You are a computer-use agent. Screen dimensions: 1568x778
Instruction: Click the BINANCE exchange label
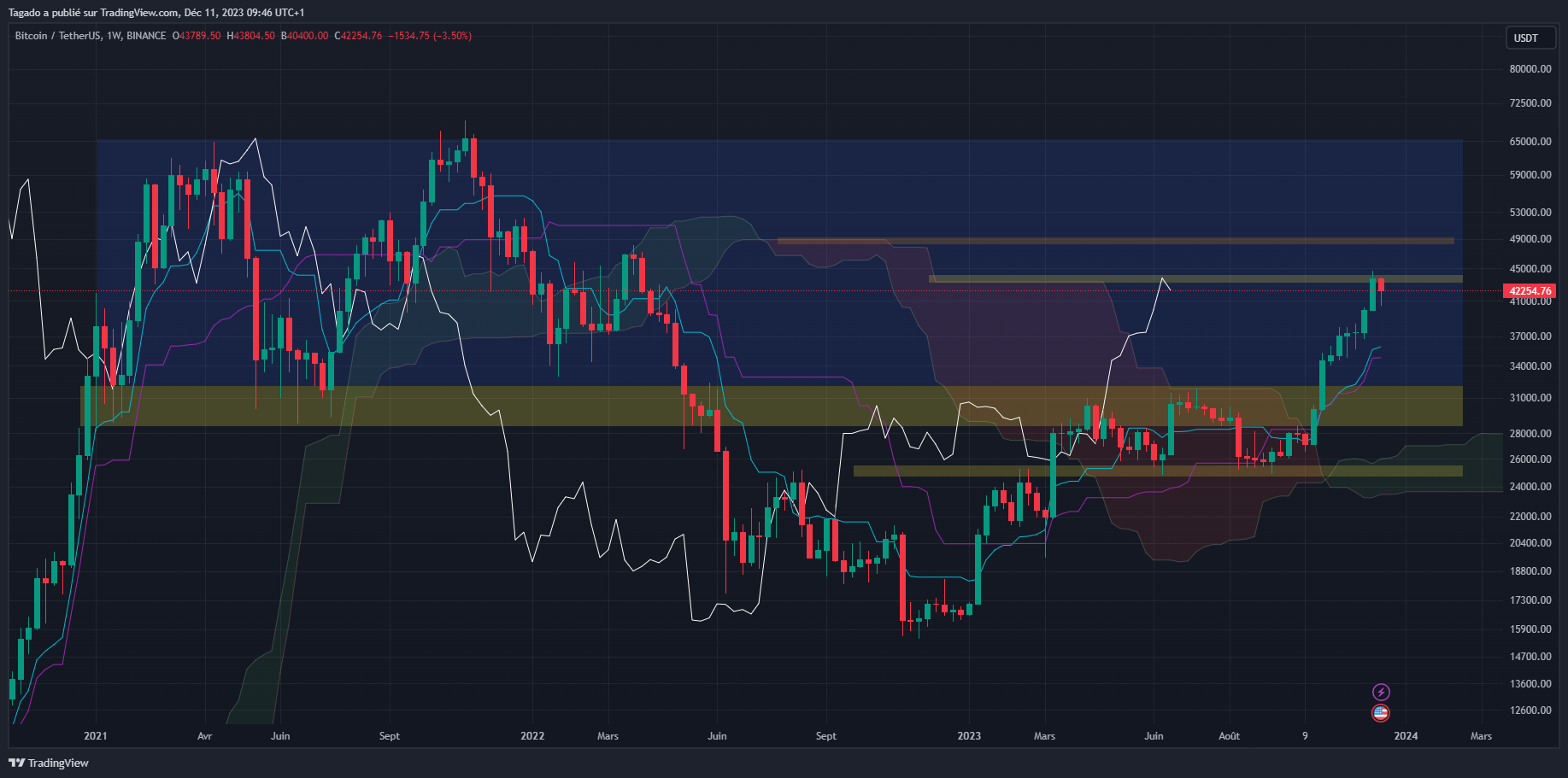coord(146,36)
